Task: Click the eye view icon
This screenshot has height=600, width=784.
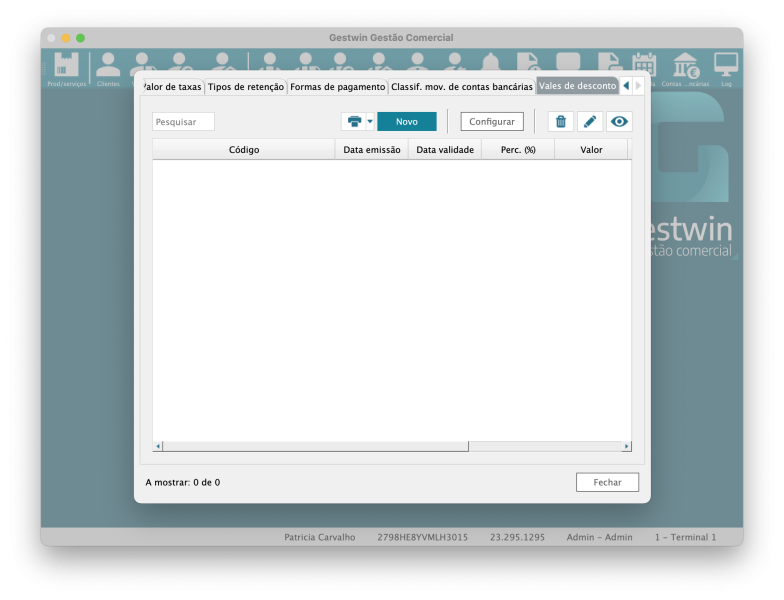Action: (619, 122)
